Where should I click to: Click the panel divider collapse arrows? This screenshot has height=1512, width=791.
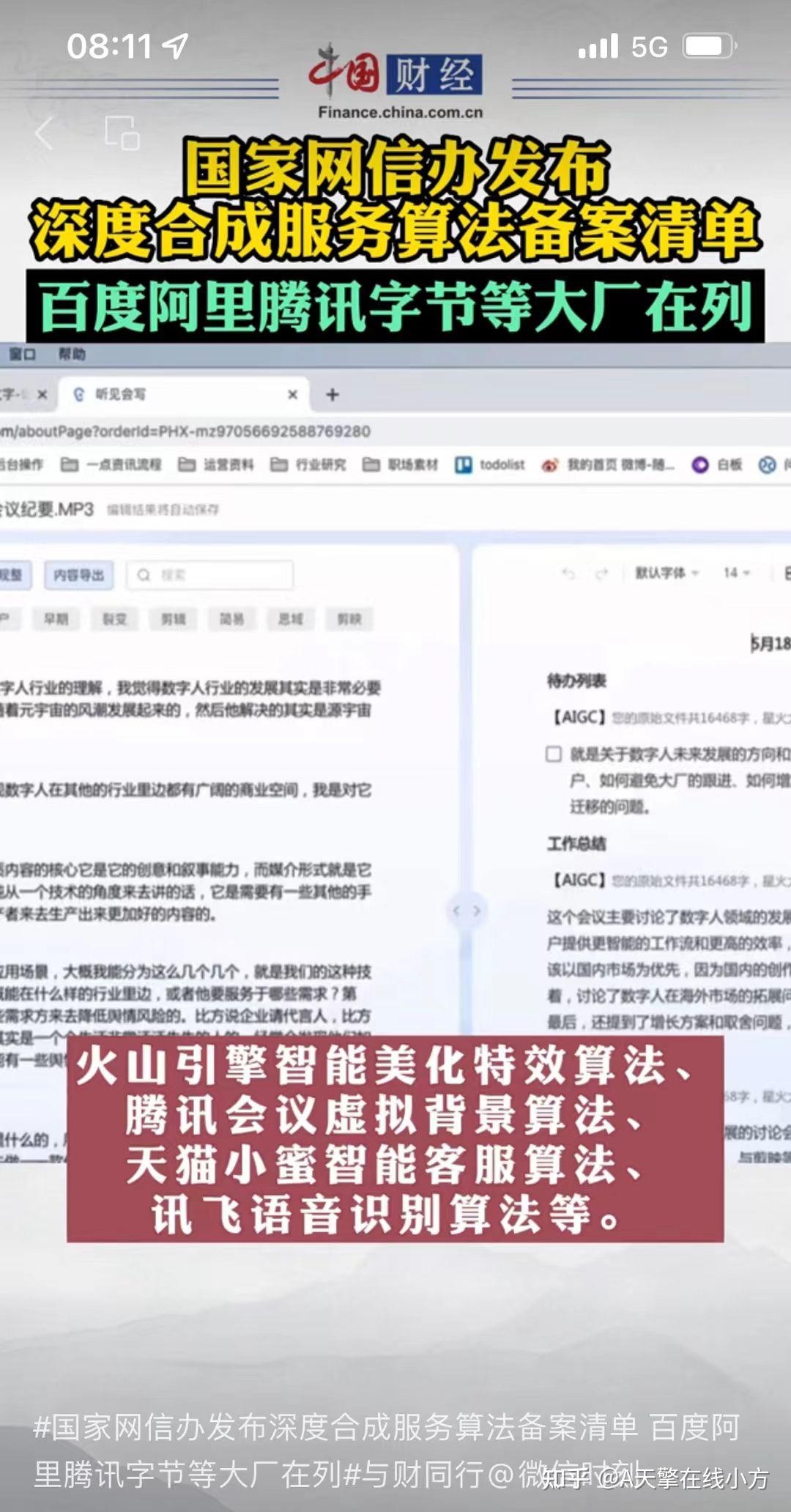pos(467,911)
